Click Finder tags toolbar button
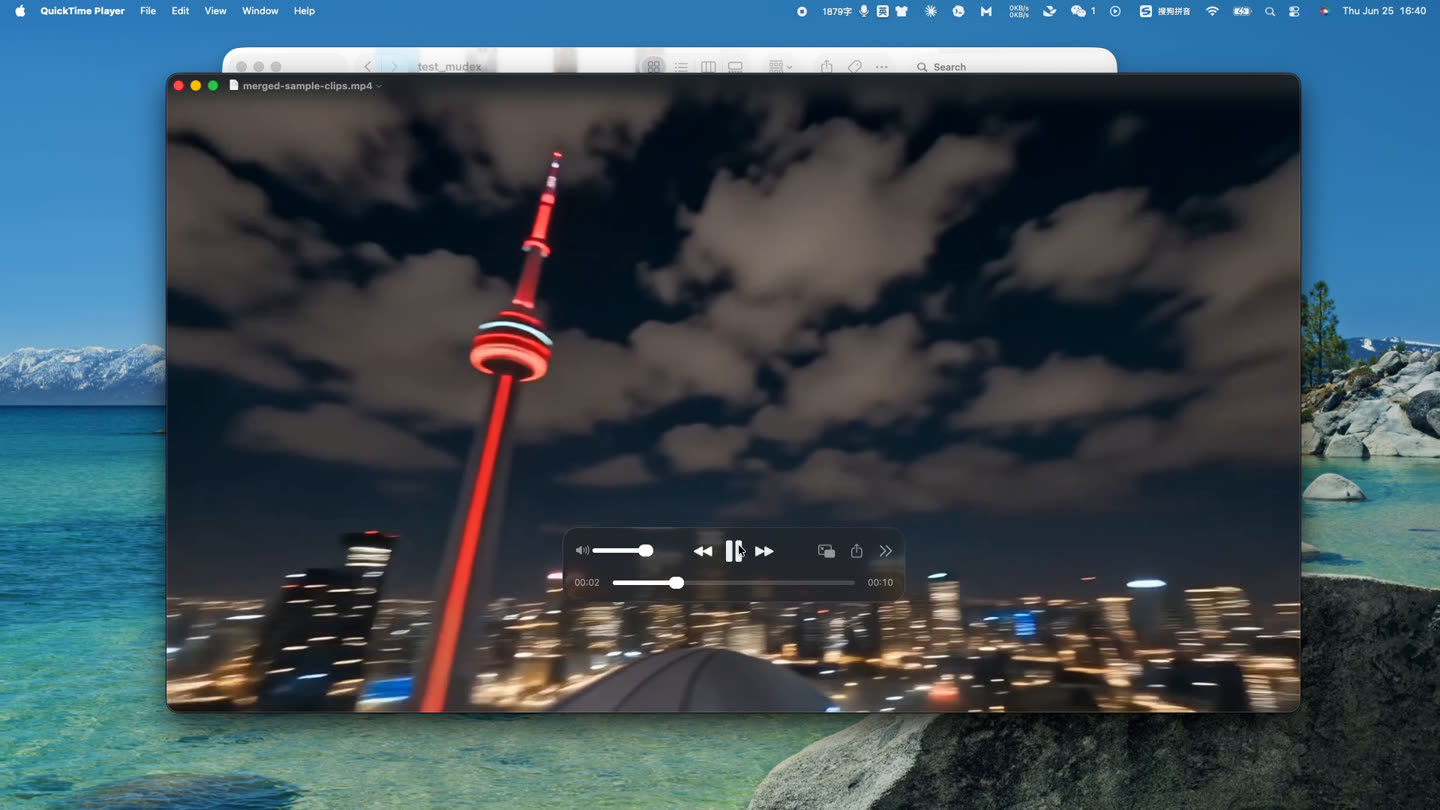Viewport: 1440px width, 810px height. pos(855,67)
